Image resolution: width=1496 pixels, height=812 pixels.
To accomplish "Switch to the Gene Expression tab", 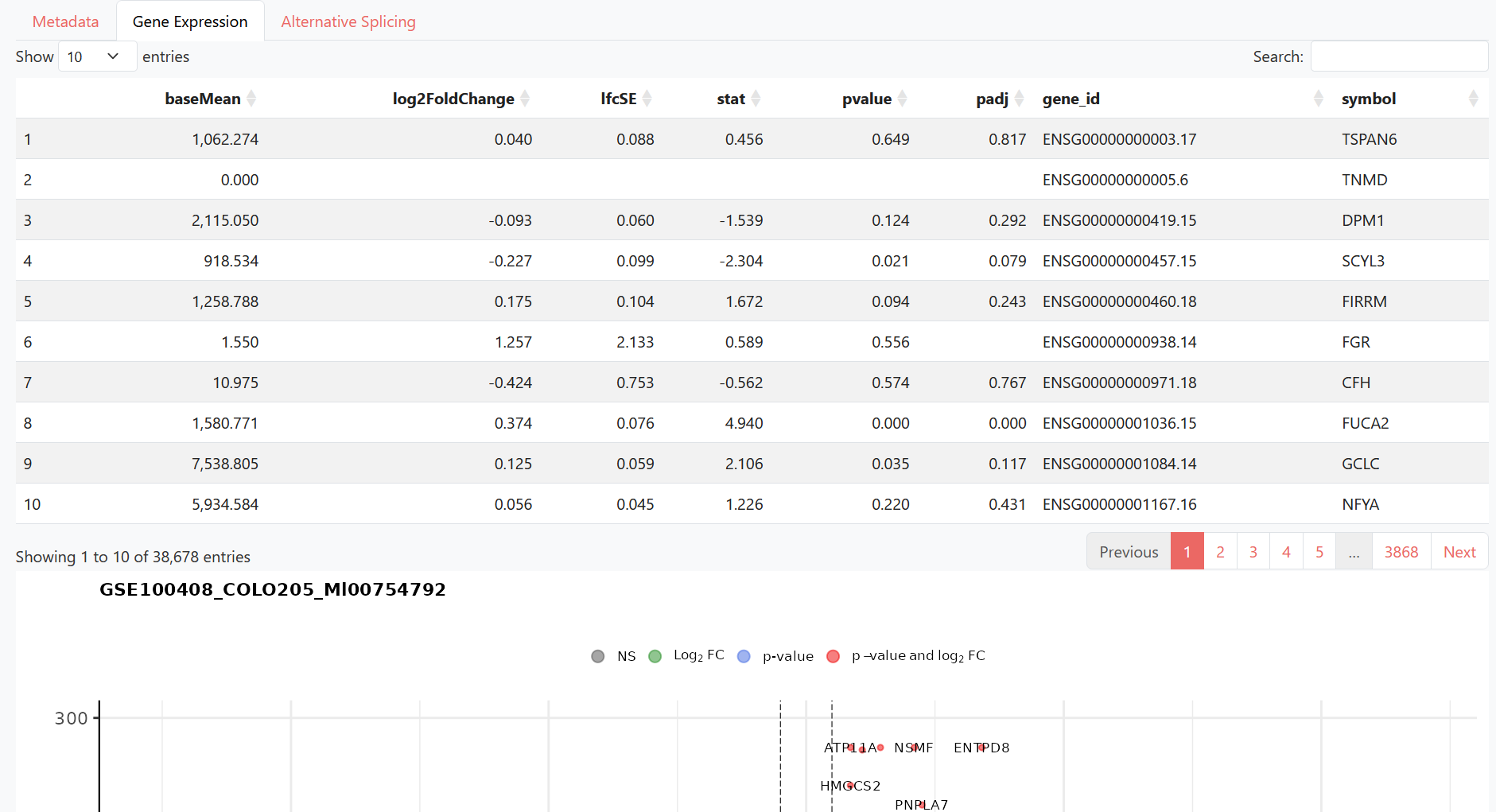I will pyautogui.click(x=190, y=21).
